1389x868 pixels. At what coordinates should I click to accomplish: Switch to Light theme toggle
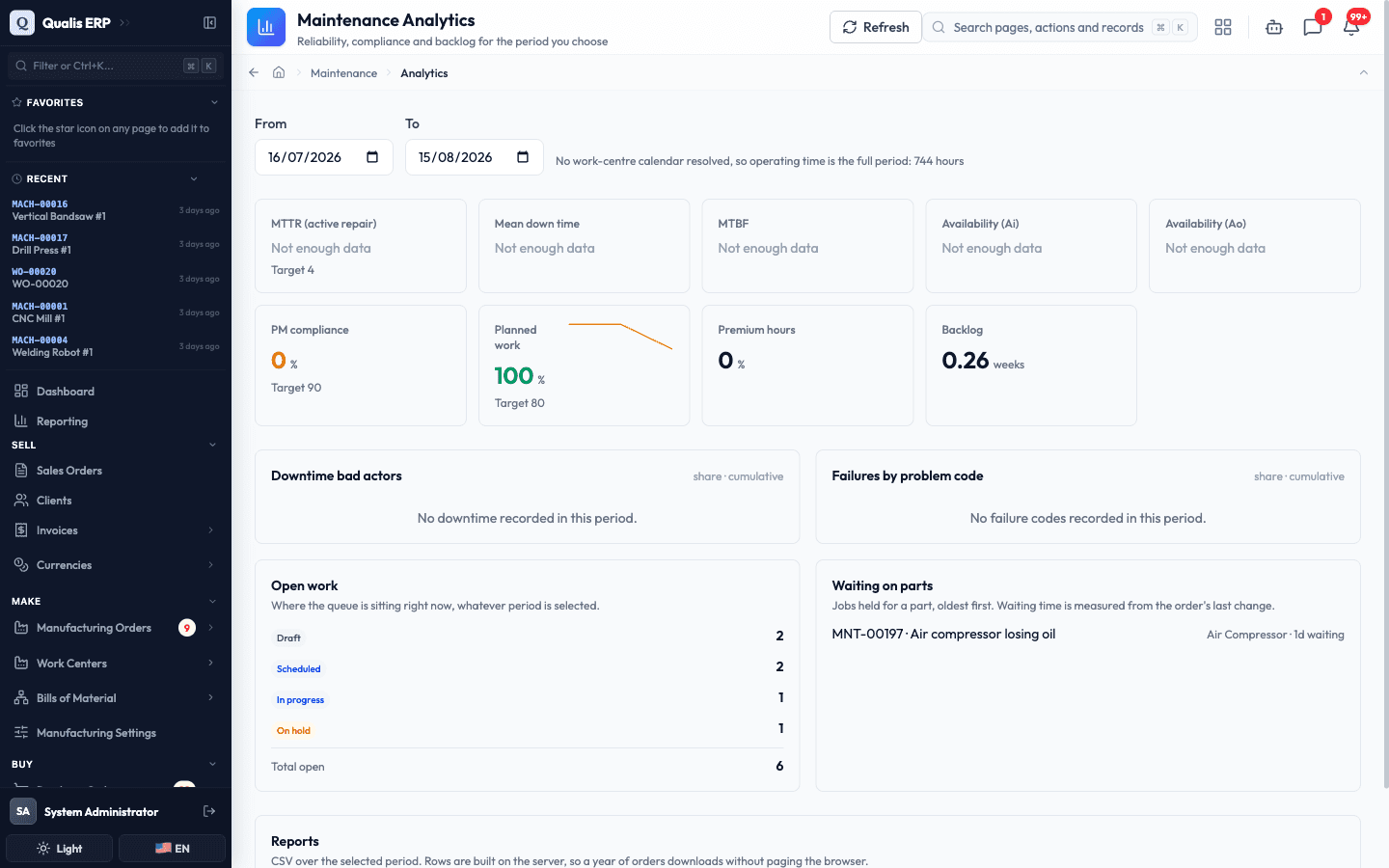[x=60, y=849]
